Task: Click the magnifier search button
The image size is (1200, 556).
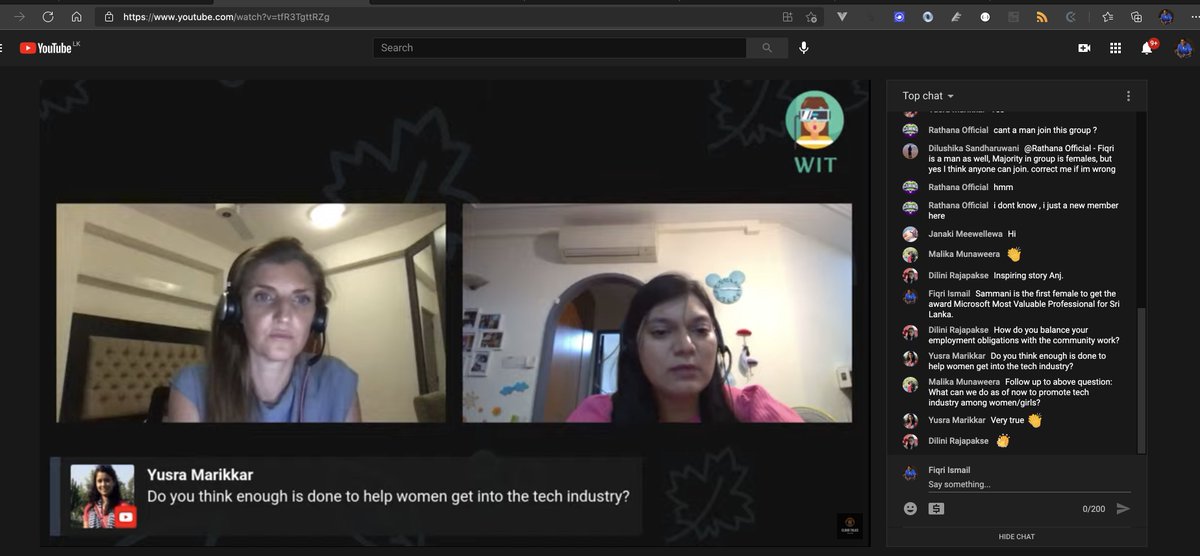Action: pos(767,48)
